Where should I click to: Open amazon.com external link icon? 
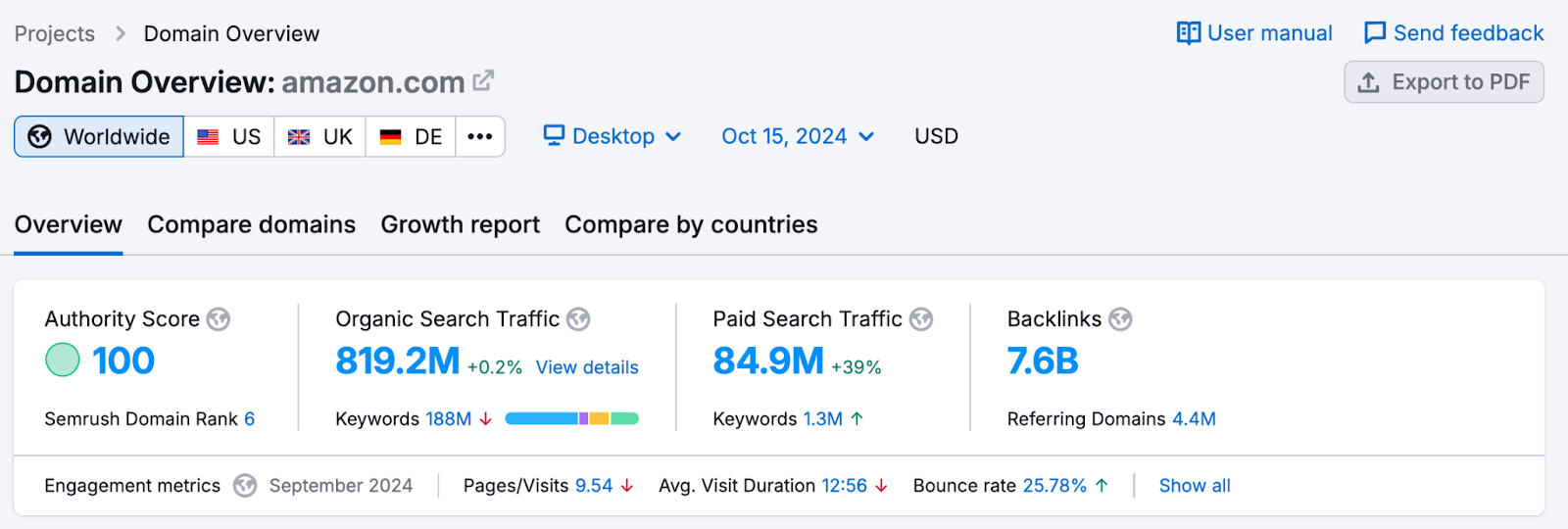tap(483, 80)
